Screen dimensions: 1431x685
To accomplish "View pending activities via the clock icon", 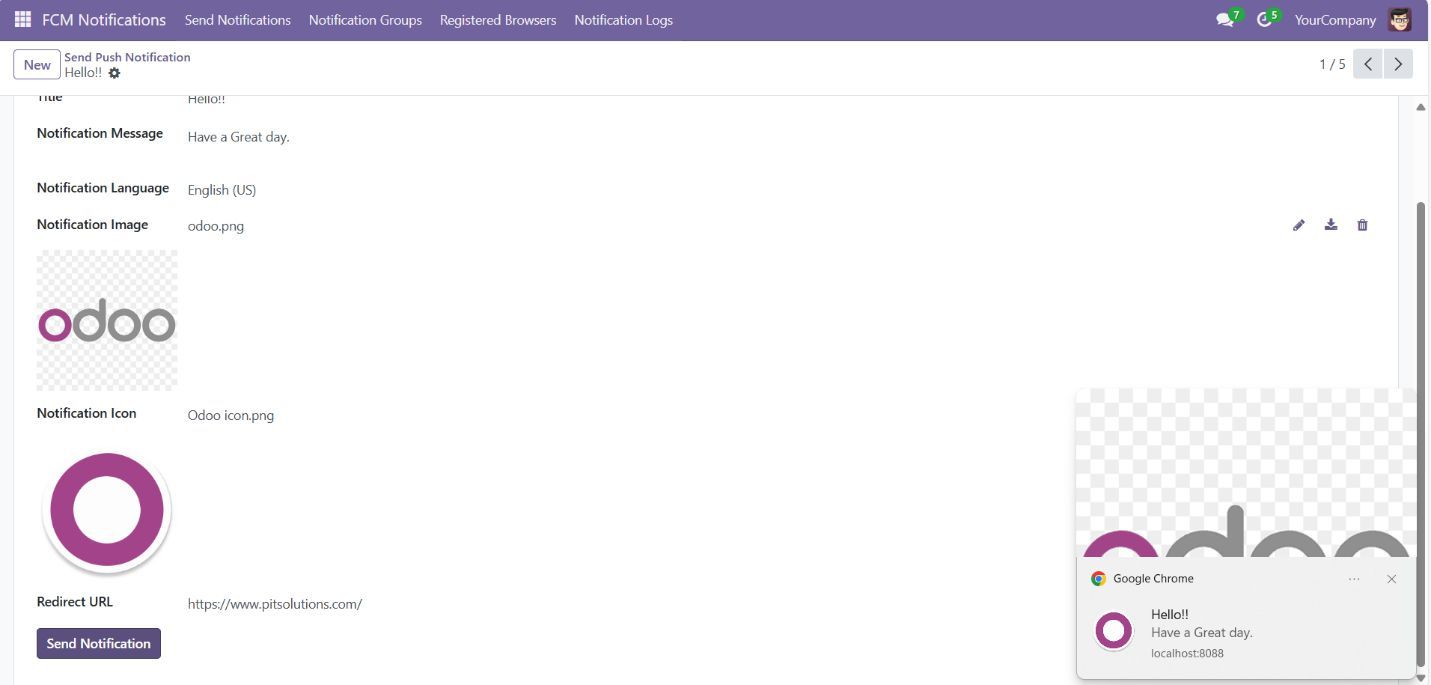I will (x=1263, y=19).
